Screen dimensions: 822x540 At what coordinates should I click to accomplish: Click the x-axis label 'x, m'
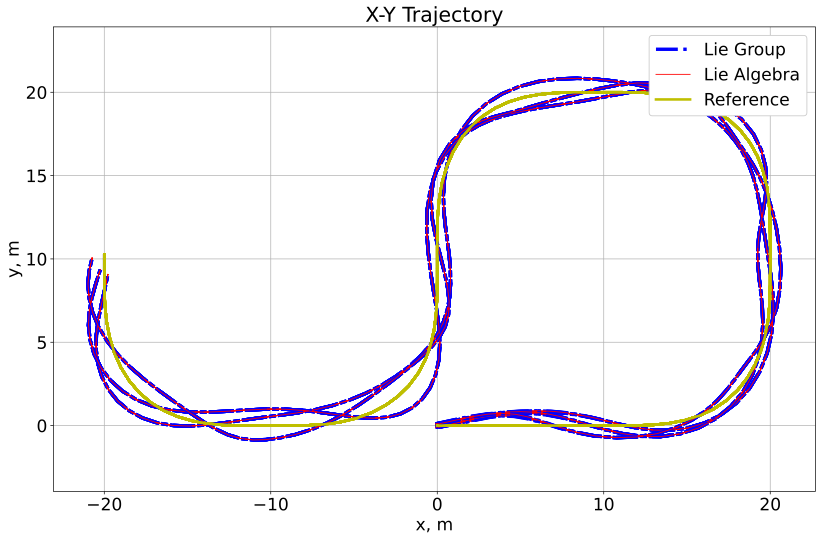click(x=434, y=525)
